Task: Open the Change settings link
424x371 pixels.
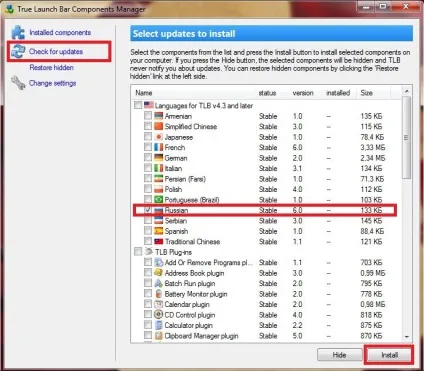Action: [x=52, y=83]
